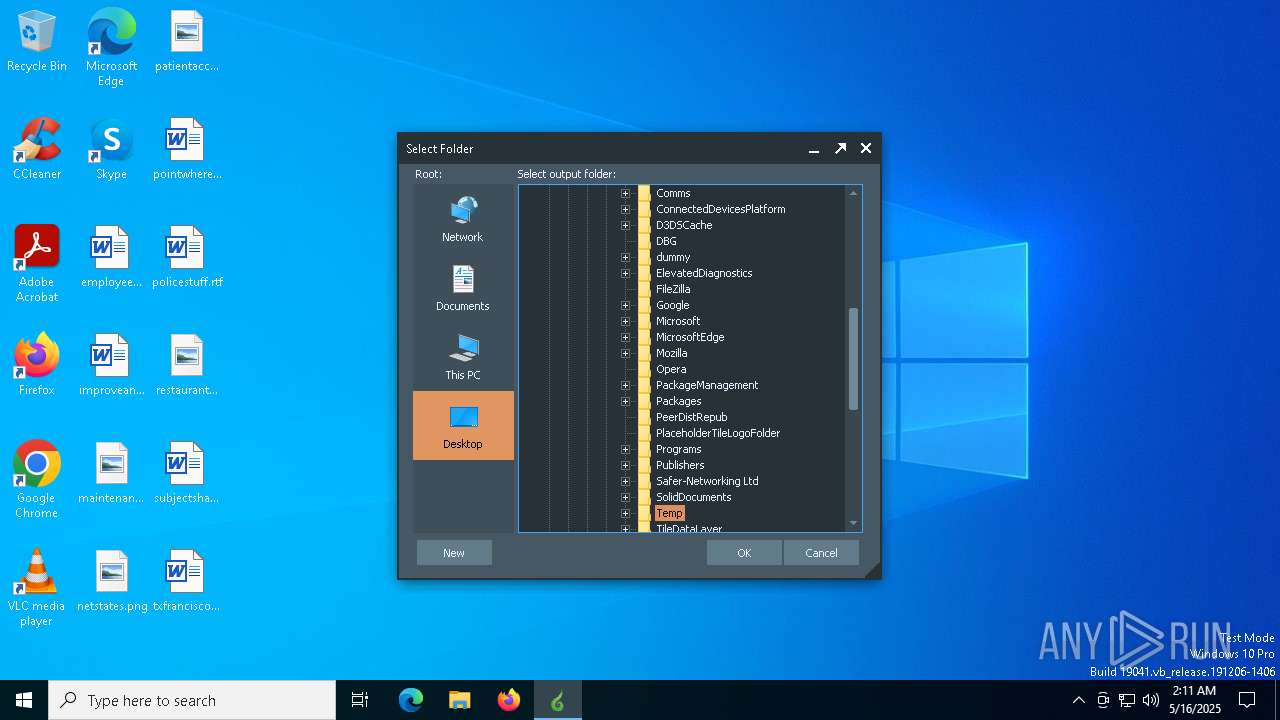Click the DBG folder icon
1280x720 pixels.
coord(644,241)
